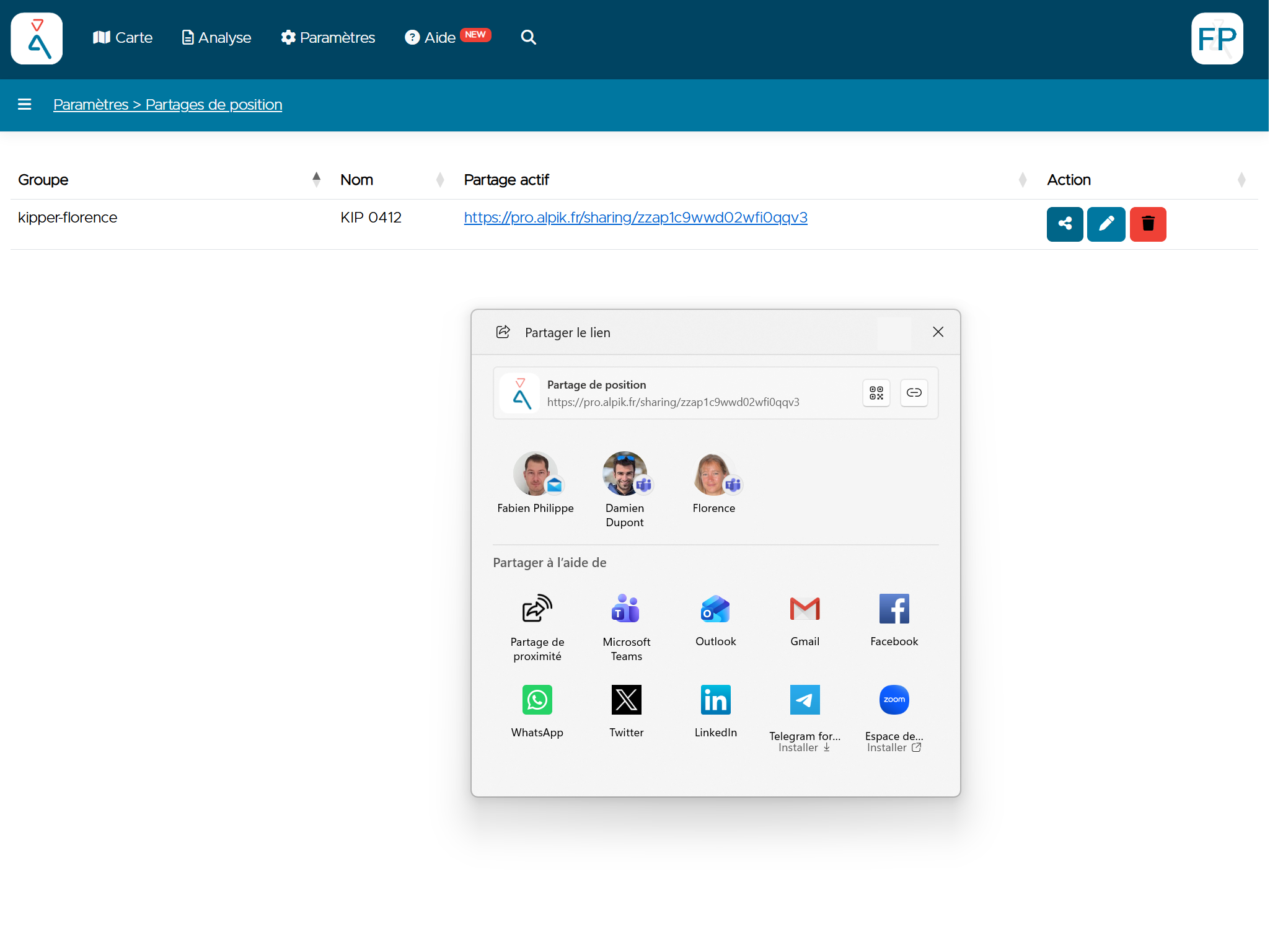Viewport: 1270px width, 952px height.
Task: Follow the Paramètres > Partages de position breadcrumb
Action: (168, 105)
